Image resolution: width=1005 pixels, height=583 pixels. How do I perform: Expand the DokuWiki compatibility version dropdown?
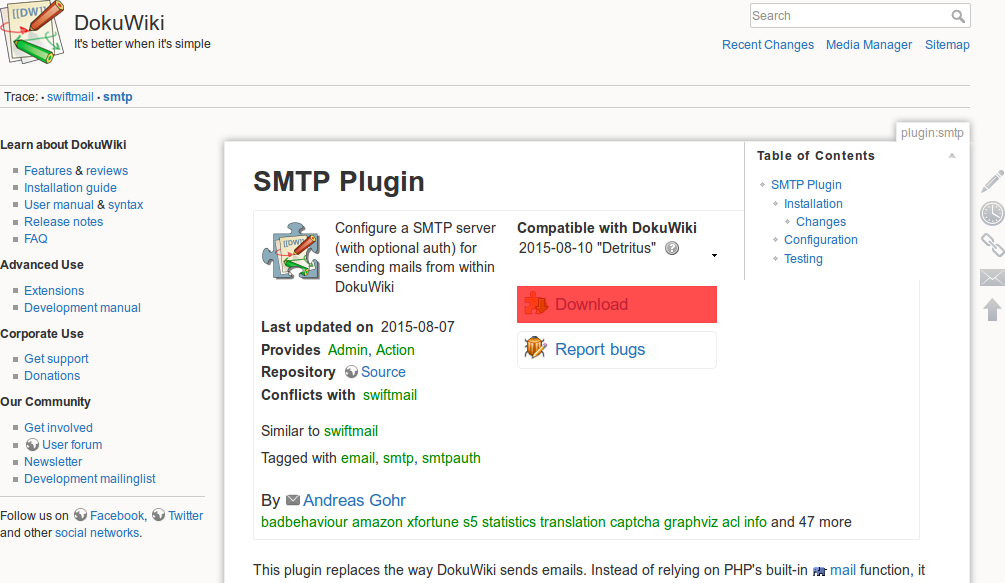click(x=714, y=256)
